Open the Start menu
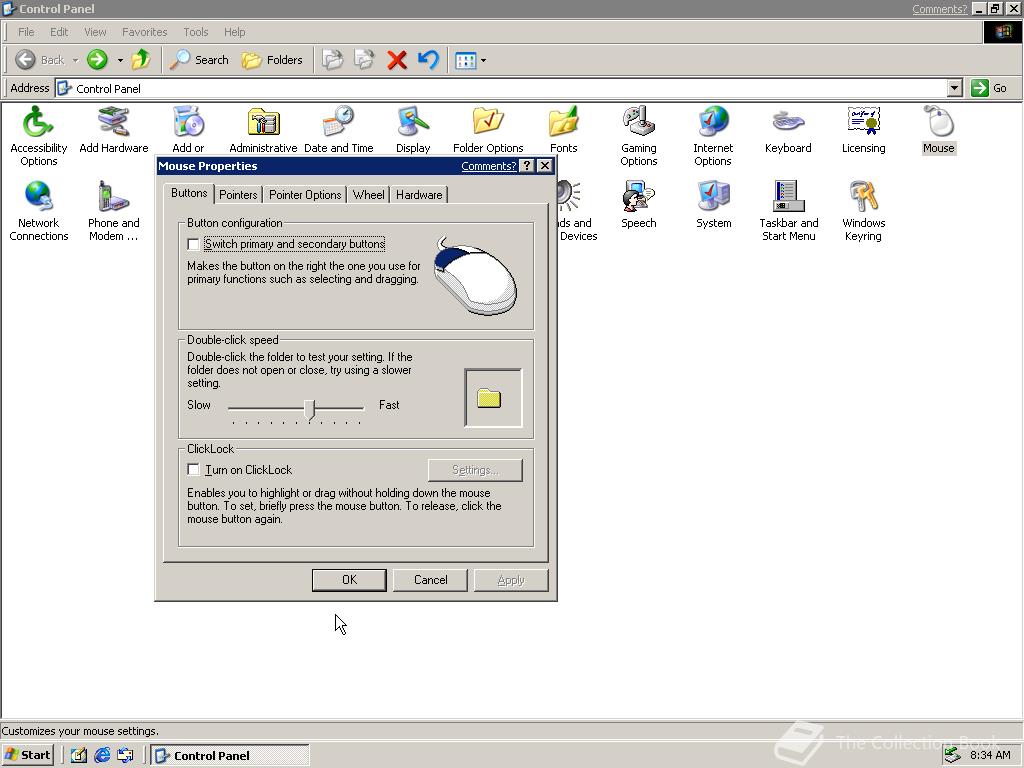 pyautogui.click(x=27, y=755)
